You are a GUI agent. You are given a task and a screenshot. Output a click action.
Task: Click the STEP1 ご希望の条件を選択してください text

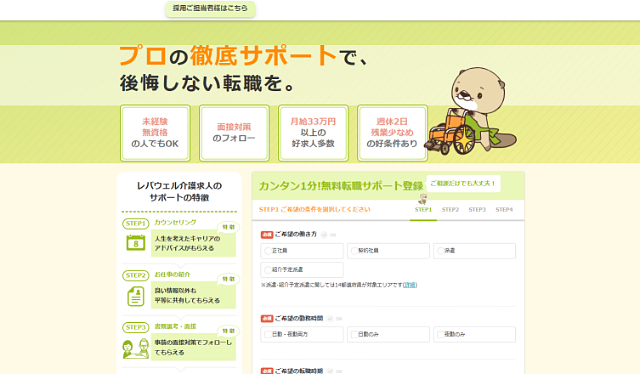315,209
